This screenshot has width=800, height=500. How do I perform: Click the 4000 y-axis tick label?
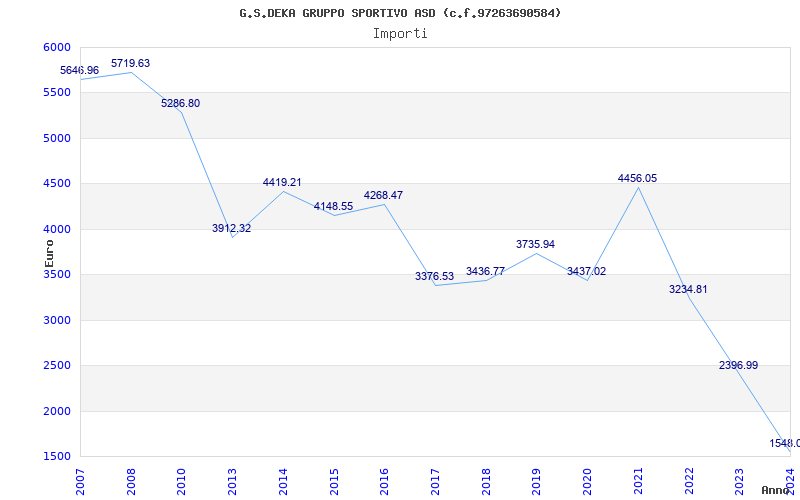[57, 229]
